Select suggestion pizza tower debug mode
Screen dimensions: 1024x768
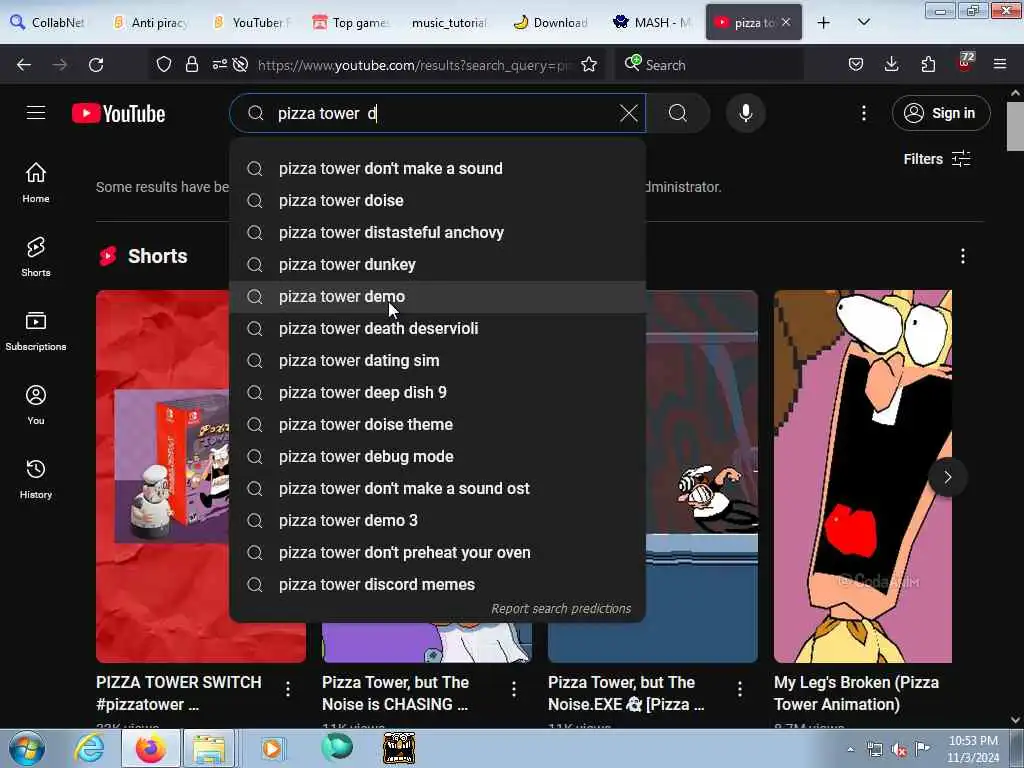[438, 456]
